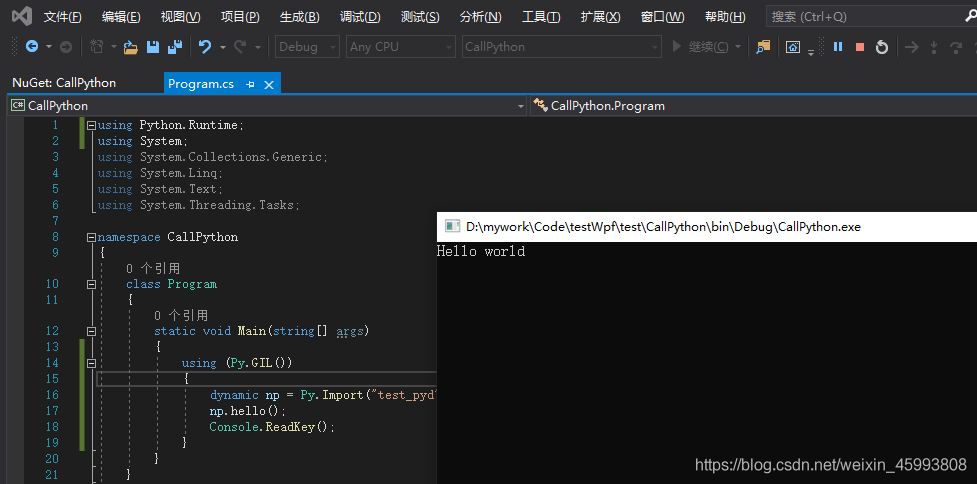Screen dimensions: 977x484
Task: Click the Save All icon
Action: pyautogui.click(x=174, y=47)
